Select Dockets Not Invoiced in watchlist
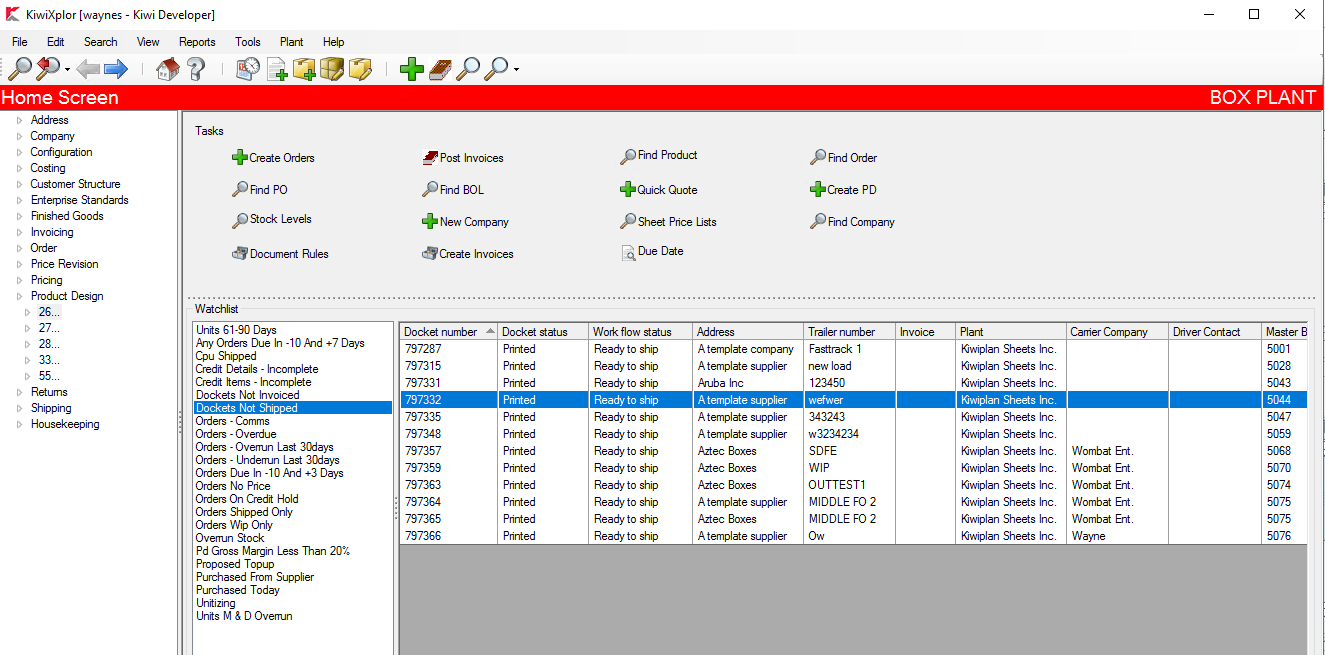Viewport: 1325px width, 655px height. click(248, 395)
